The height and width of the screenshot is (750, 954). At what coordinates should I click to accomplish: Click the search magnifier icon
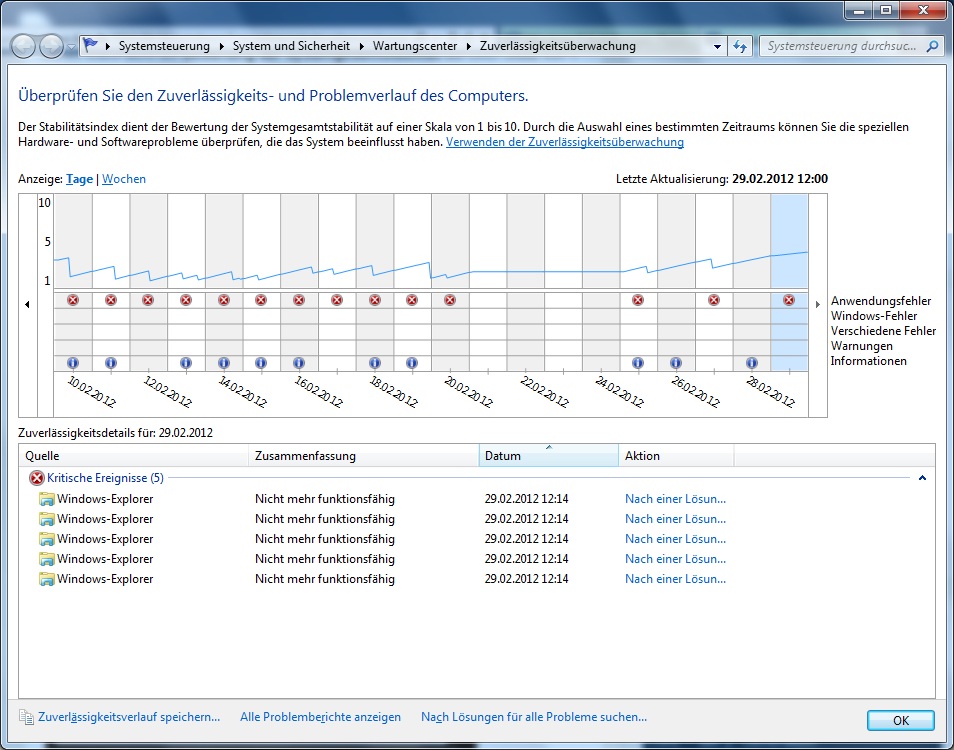(932, 46)
